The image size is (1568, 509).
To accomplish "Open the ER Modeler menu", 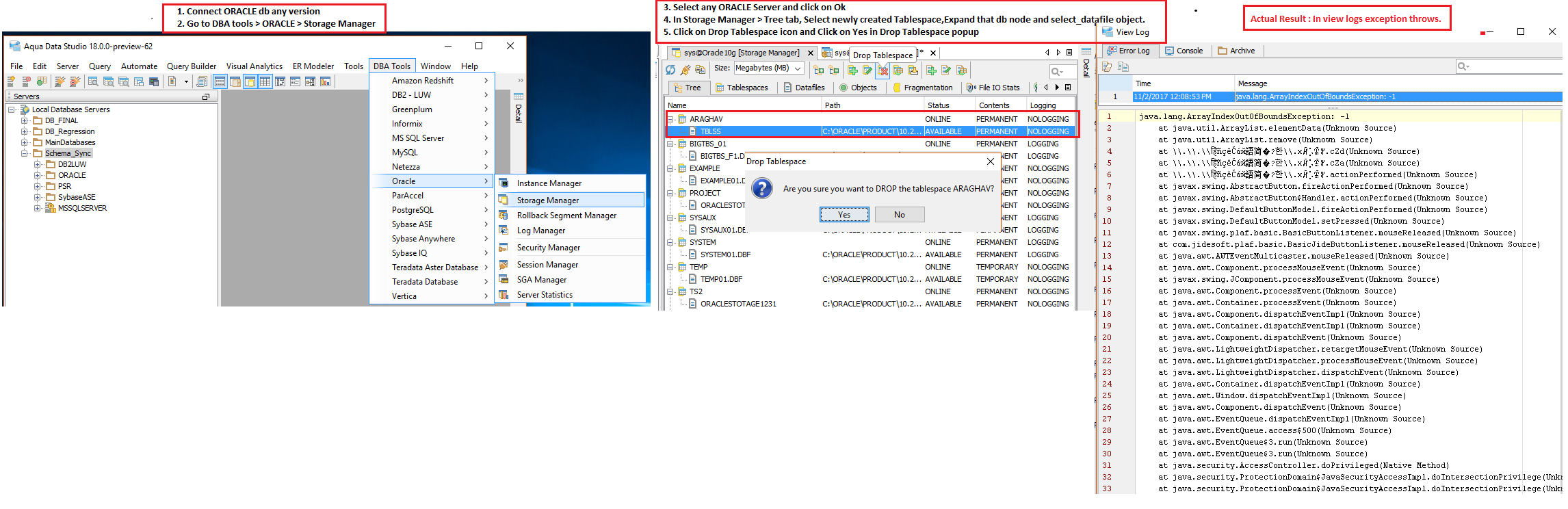I will (313, 66).
